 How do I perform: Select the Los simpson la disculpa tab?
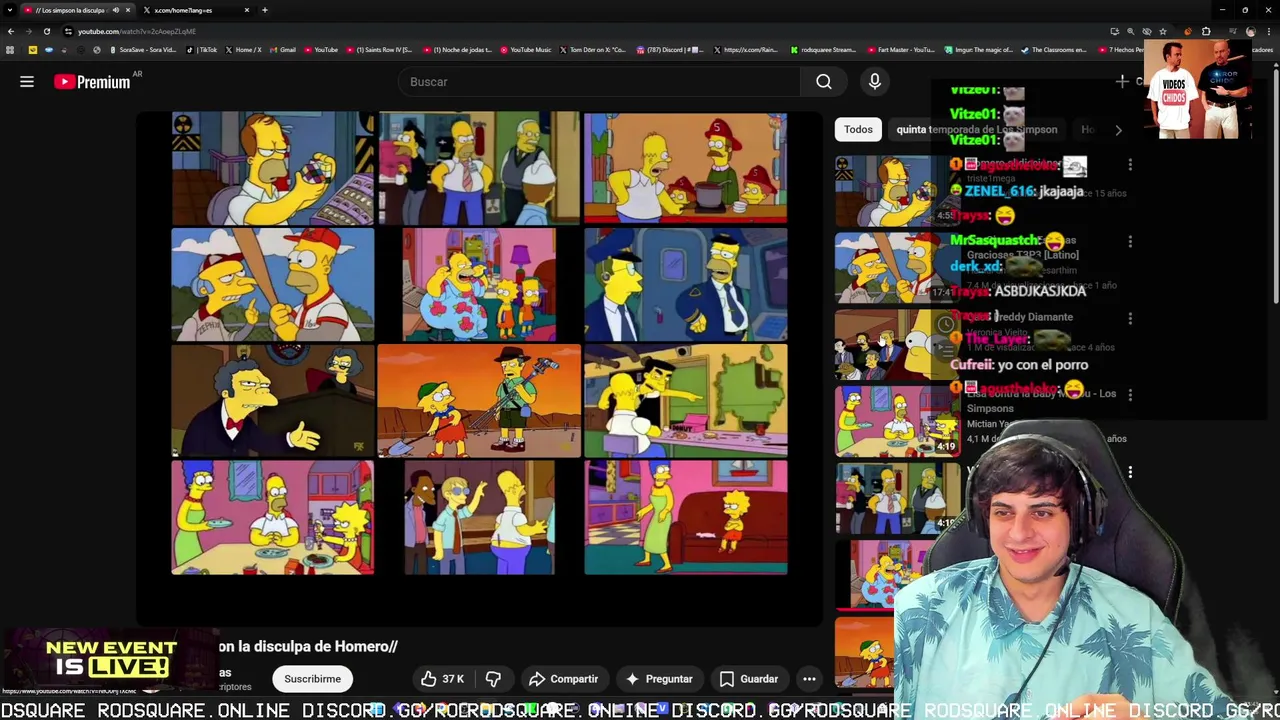pos(76,10)
